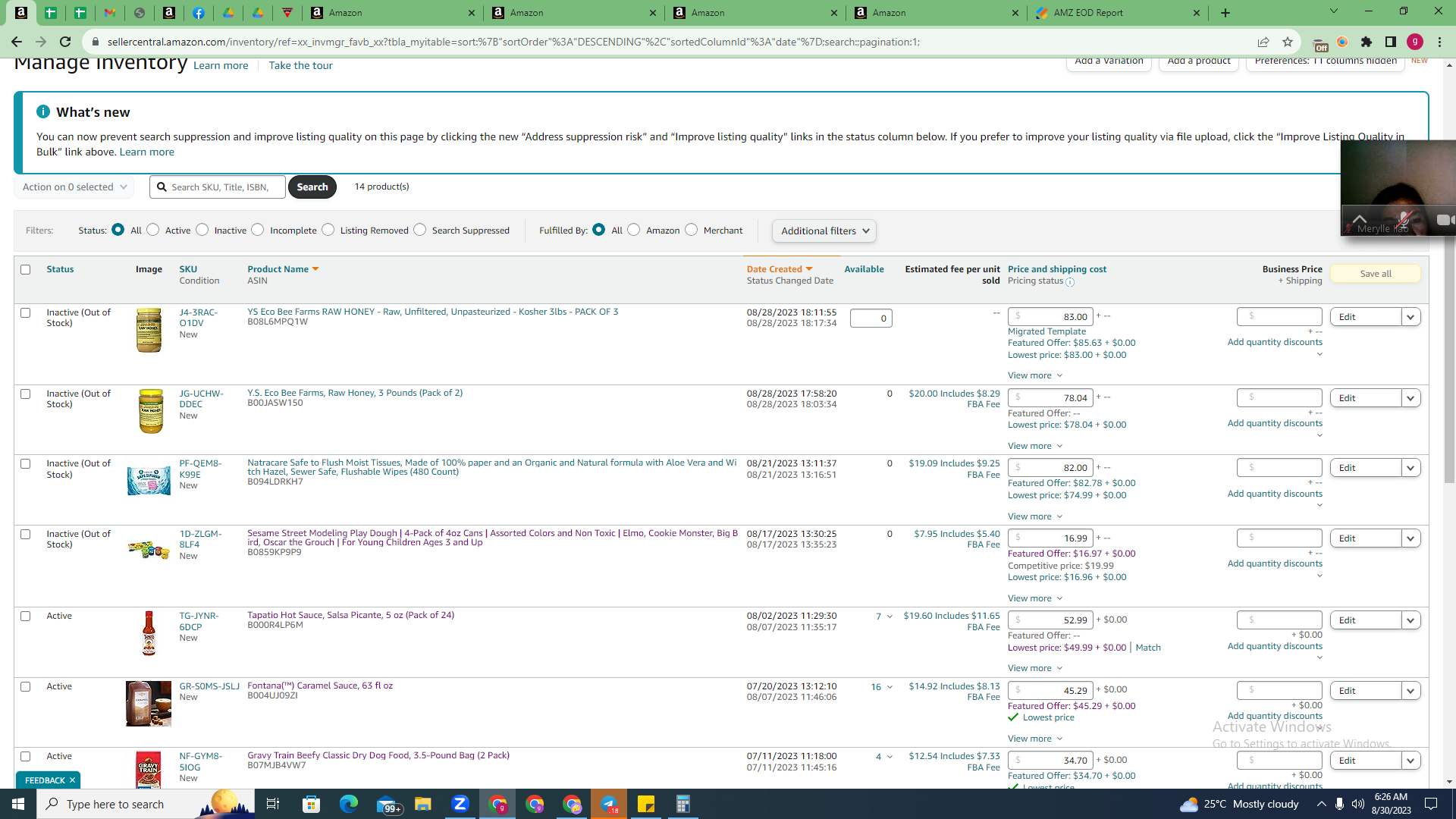The image size is (1456, 819).
Task: Sort by the Status column header
Action: click(60, 269)
